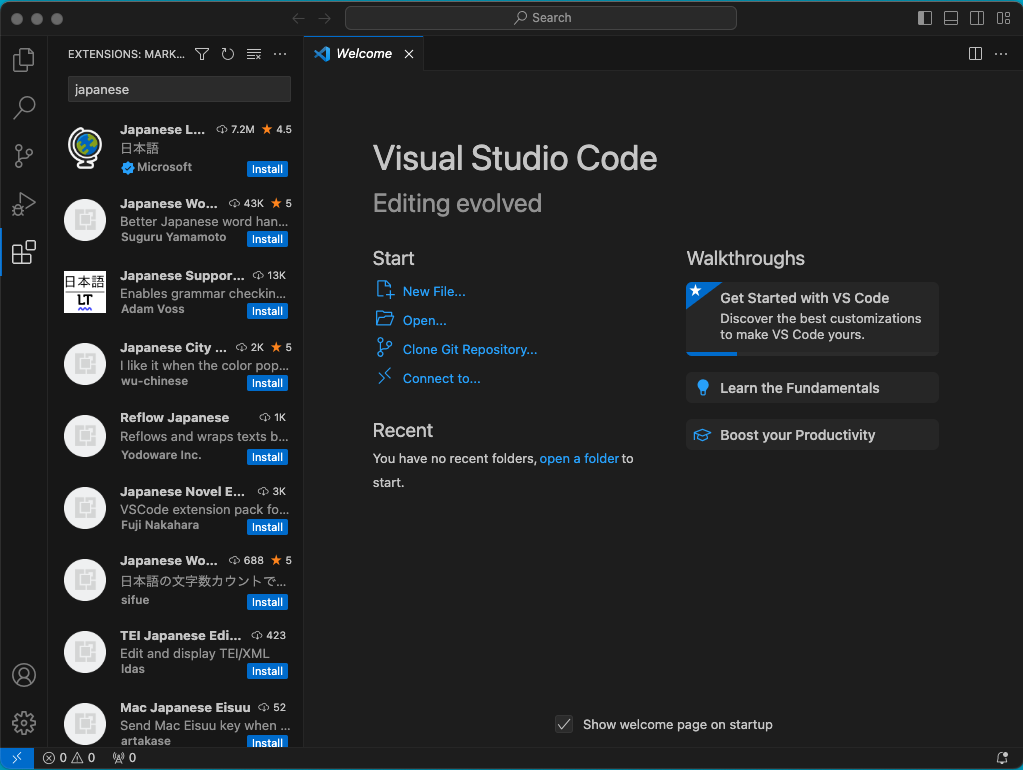Open editor More Actions ellipsis menu

(x=1001, y=54)
